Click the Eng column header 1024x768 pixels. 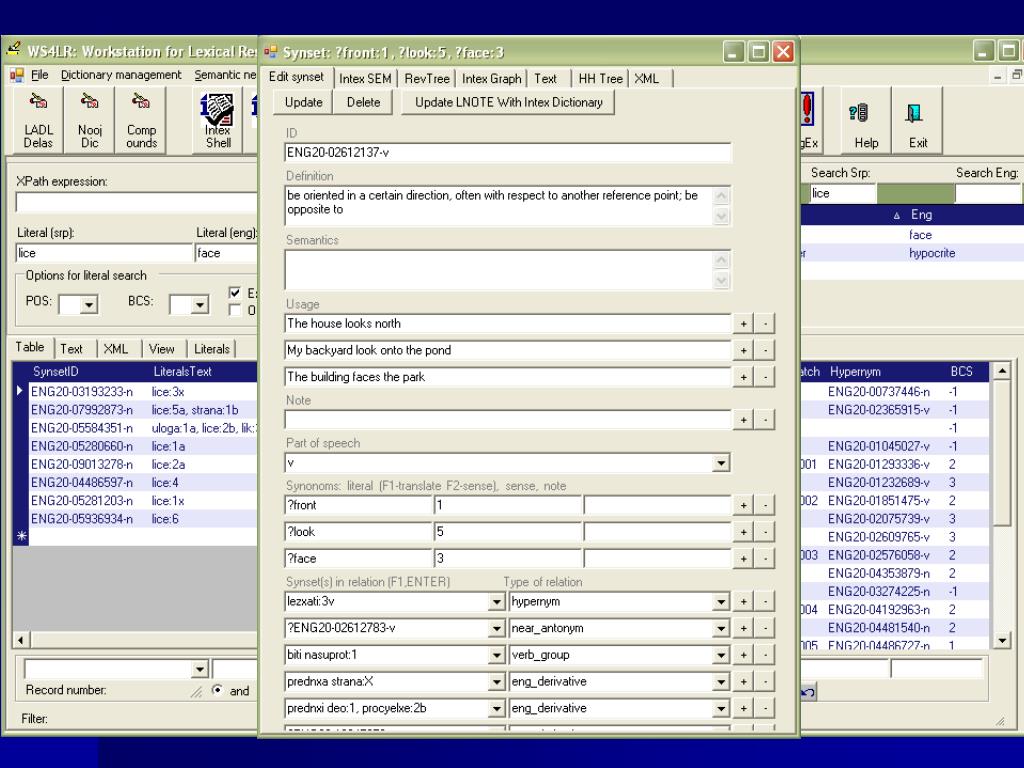point(921,215)
